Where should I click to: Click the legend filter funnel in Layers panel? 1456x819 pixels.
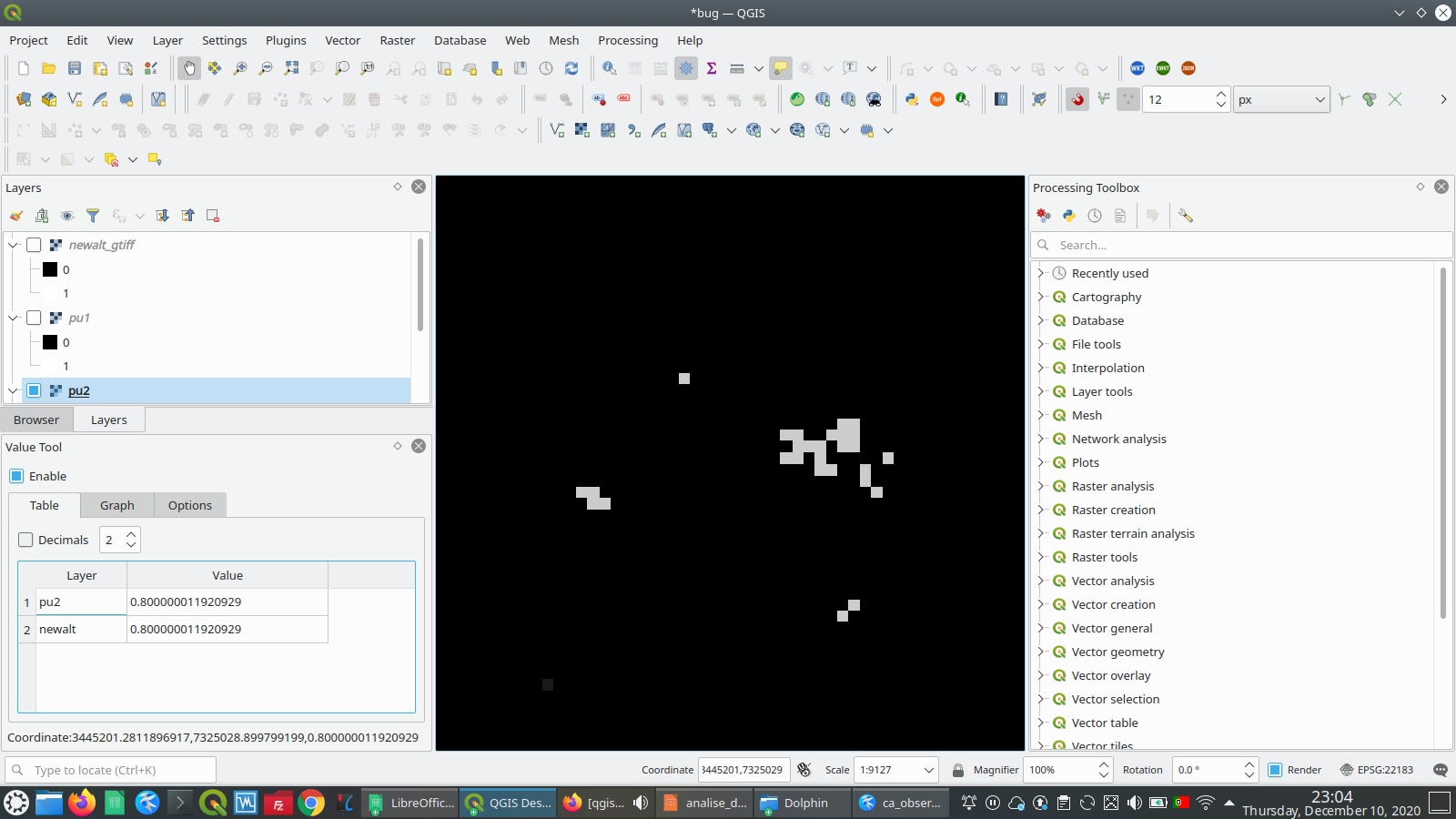[x=93, y=216]
